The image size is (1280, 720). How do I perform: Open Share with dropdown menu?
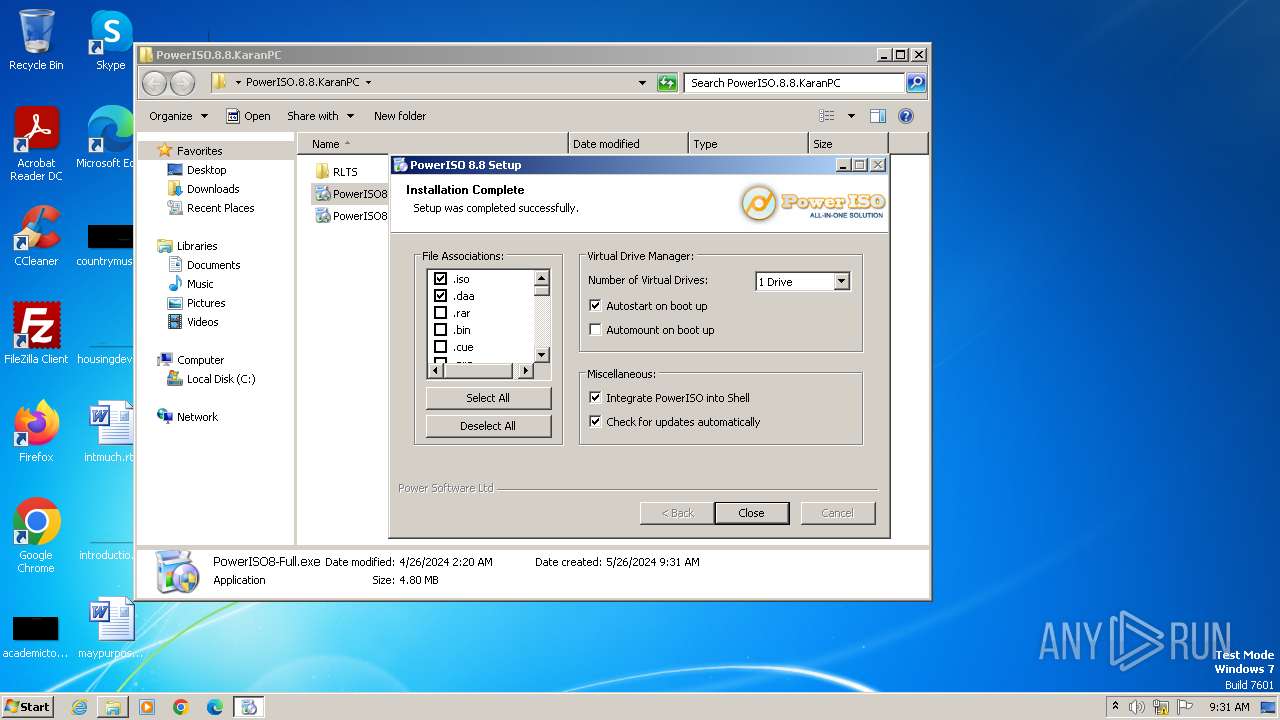coord(320,116)
